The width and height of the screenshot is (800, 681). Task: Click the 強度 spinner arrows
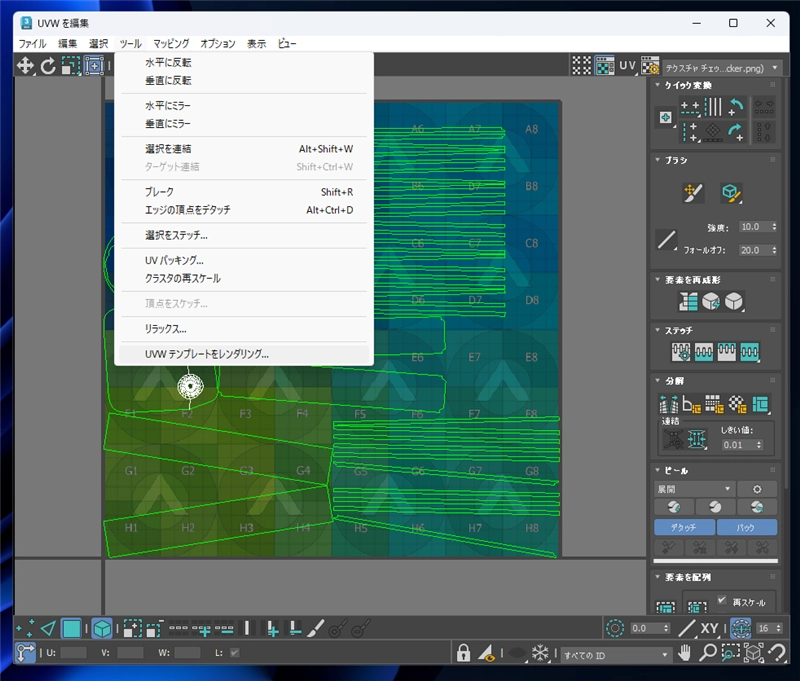[x=772, y=227]
